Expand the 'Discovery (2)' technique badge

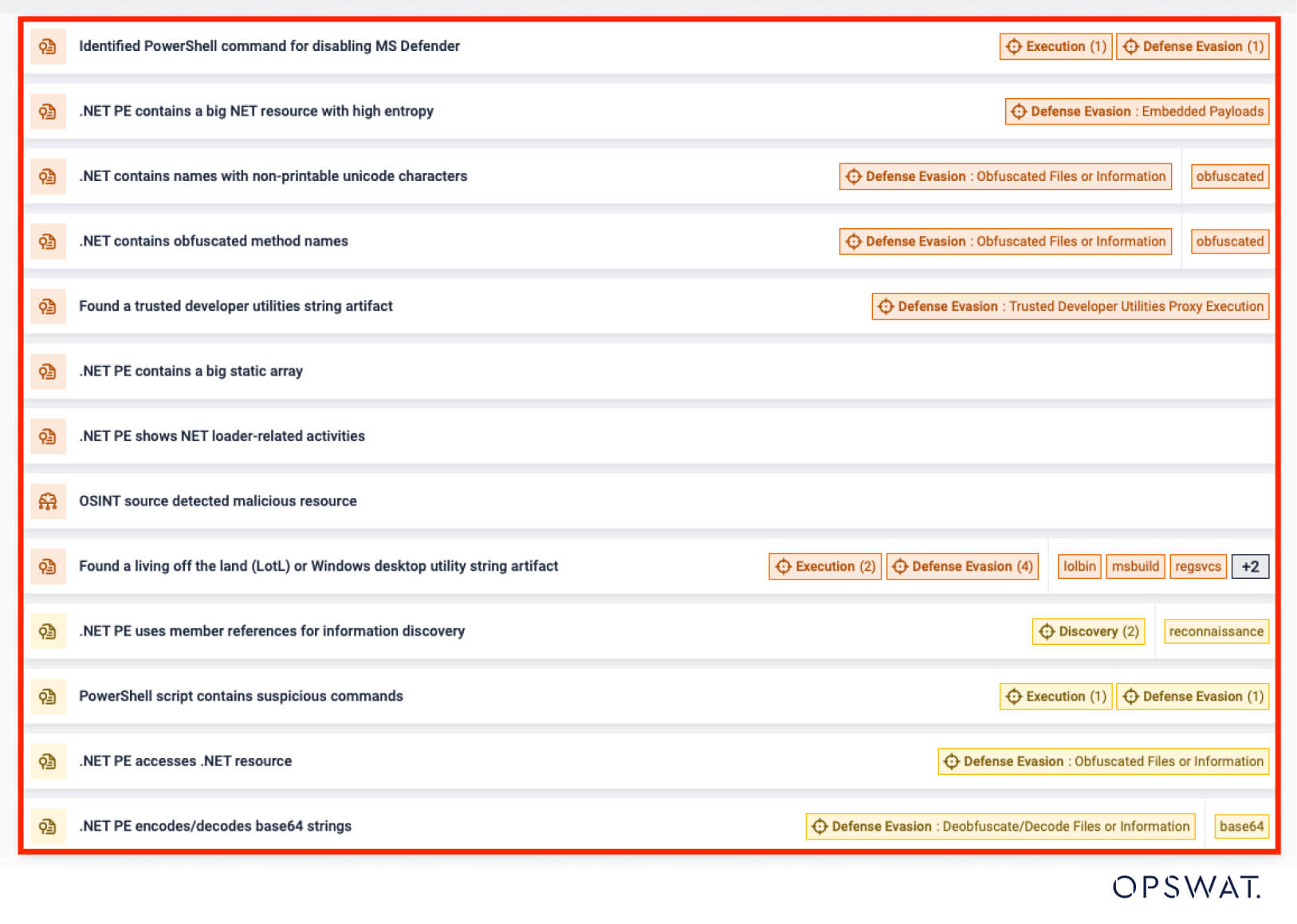tap(1088, 631)
